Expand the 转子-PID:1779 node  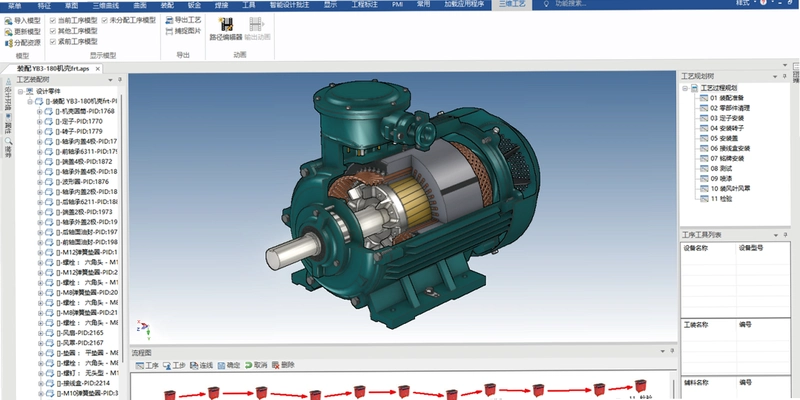[40, 132]
